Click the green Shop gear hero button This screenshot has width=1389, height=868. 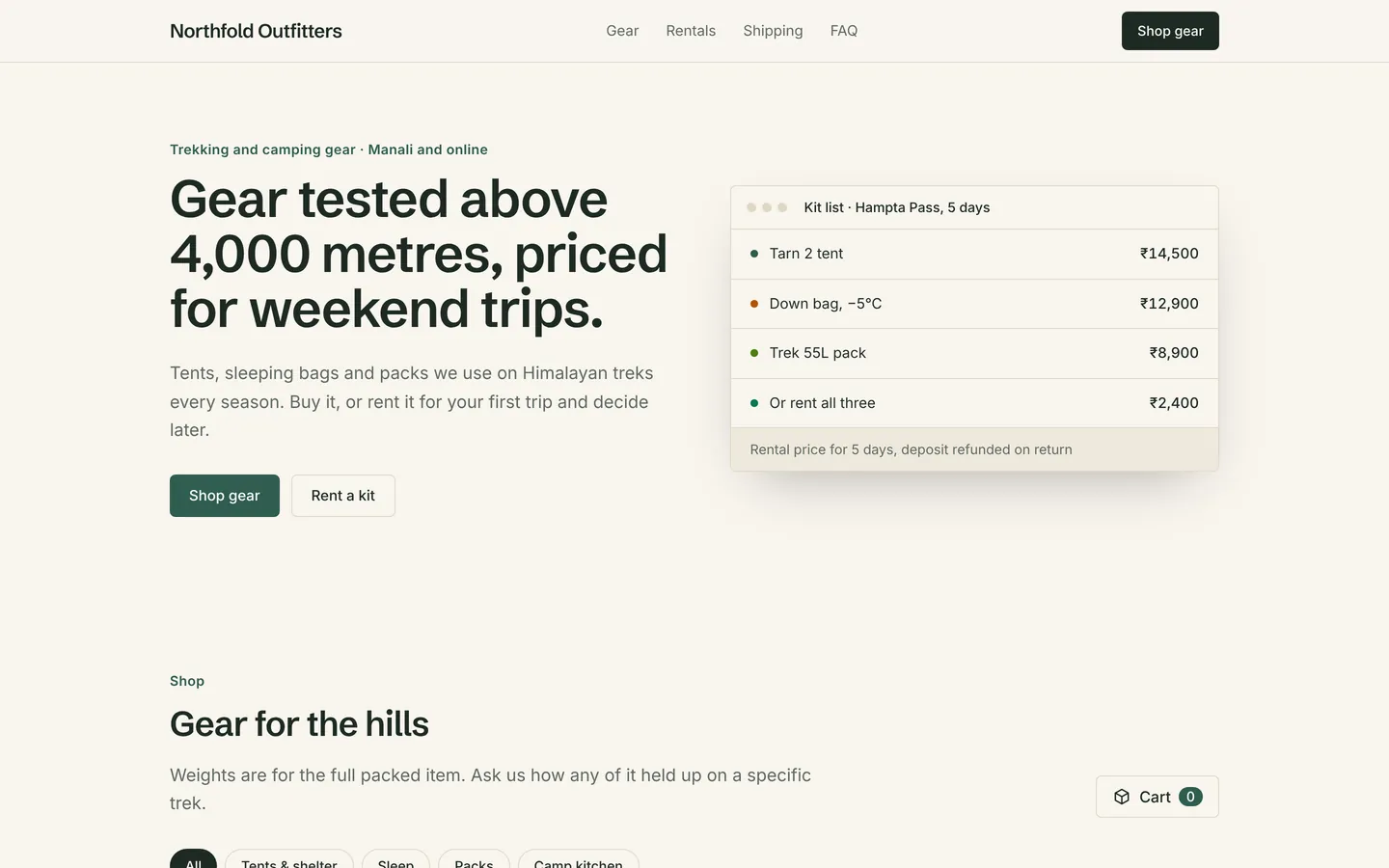point(225,496)
